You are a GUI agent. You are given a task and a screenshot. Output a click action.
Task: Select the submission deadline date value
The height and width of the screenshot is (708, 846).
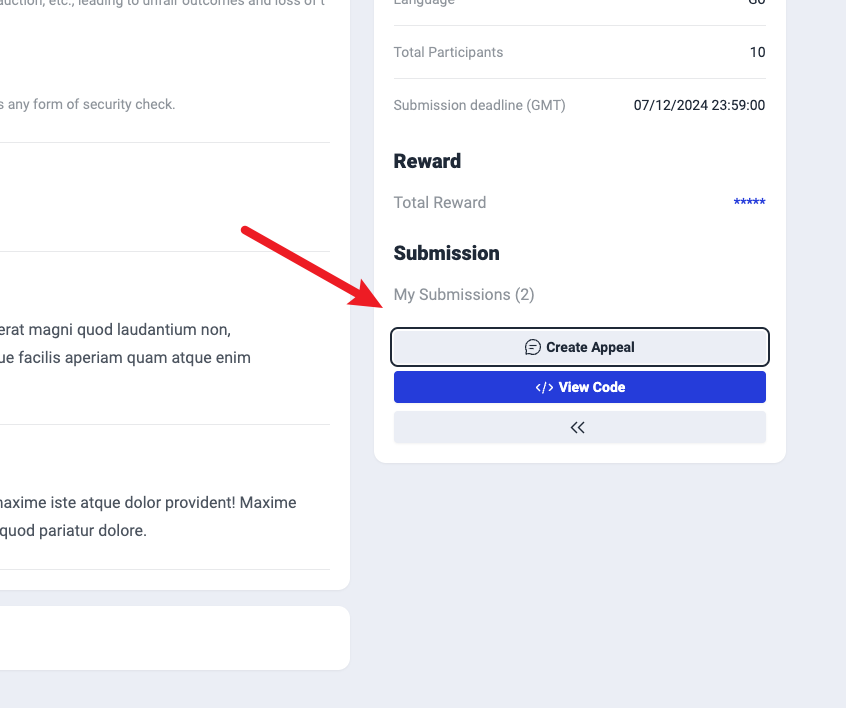pos(699,105)
